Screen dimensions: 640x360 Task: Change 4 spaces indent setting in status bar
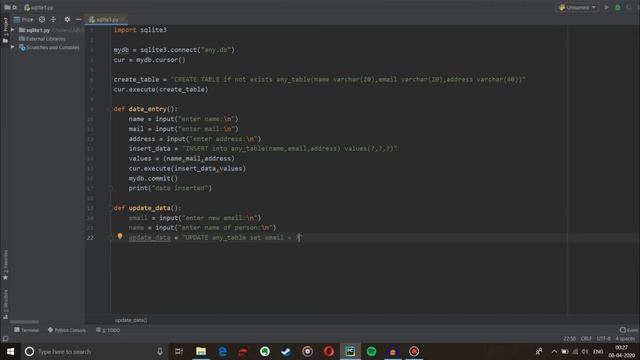coord(625,339)
